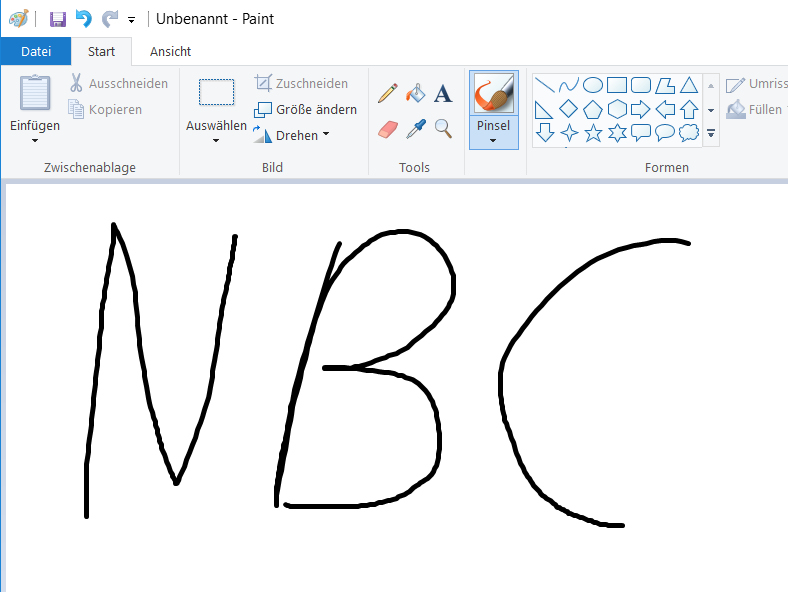This screenshot has height=592, width=788.
Task: Undo the last action
Action: tap(83, 19)
